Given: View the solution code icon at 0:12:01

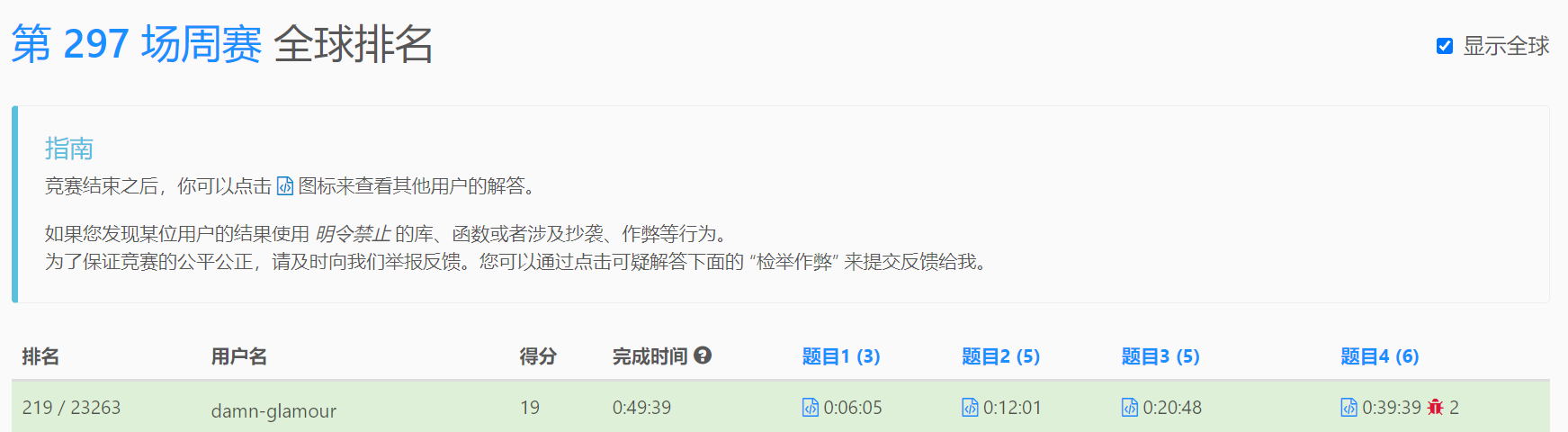Looking at the screenshot, I should [x=970, y=408].
